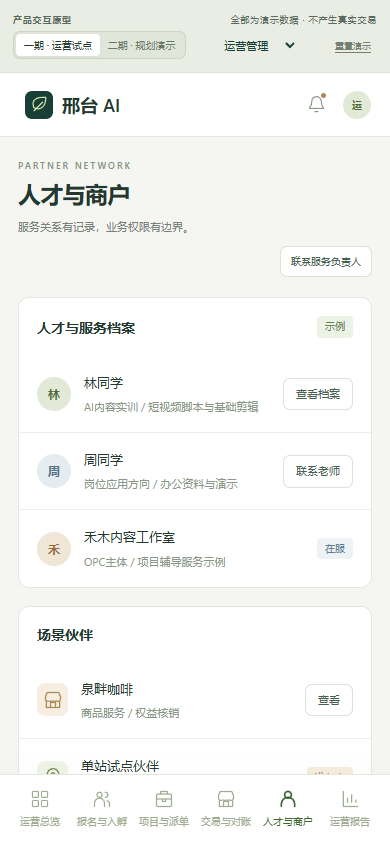
Task: Select the 人才与商户 bottom tab
Action: (x=288, y=808)
